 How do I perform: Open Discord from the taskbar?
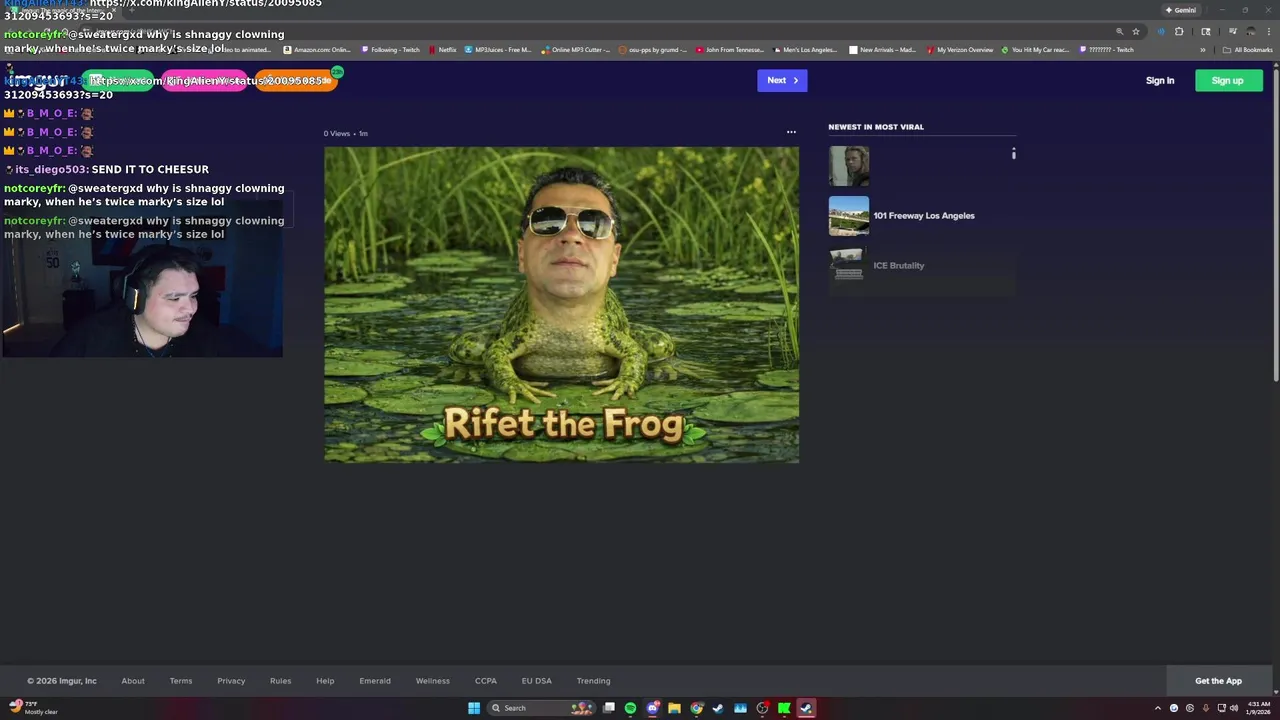(652, 708)
